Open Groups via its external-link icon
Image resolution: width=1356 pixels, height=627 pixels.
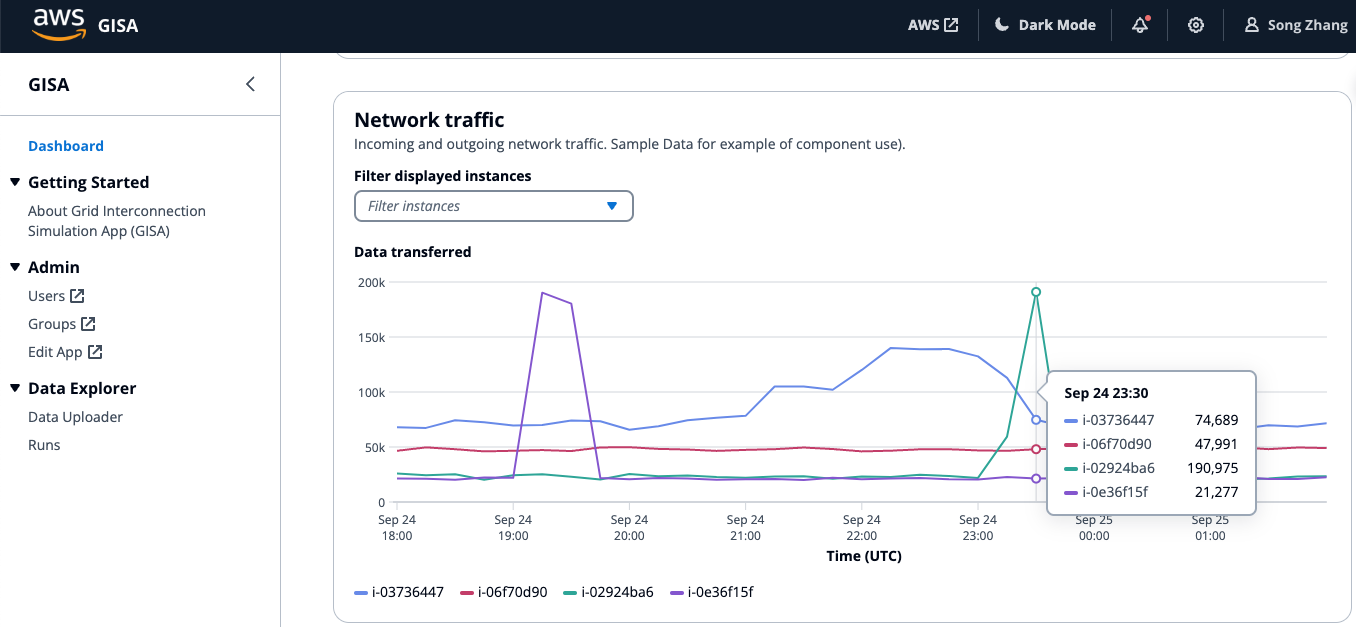(90, 323)
